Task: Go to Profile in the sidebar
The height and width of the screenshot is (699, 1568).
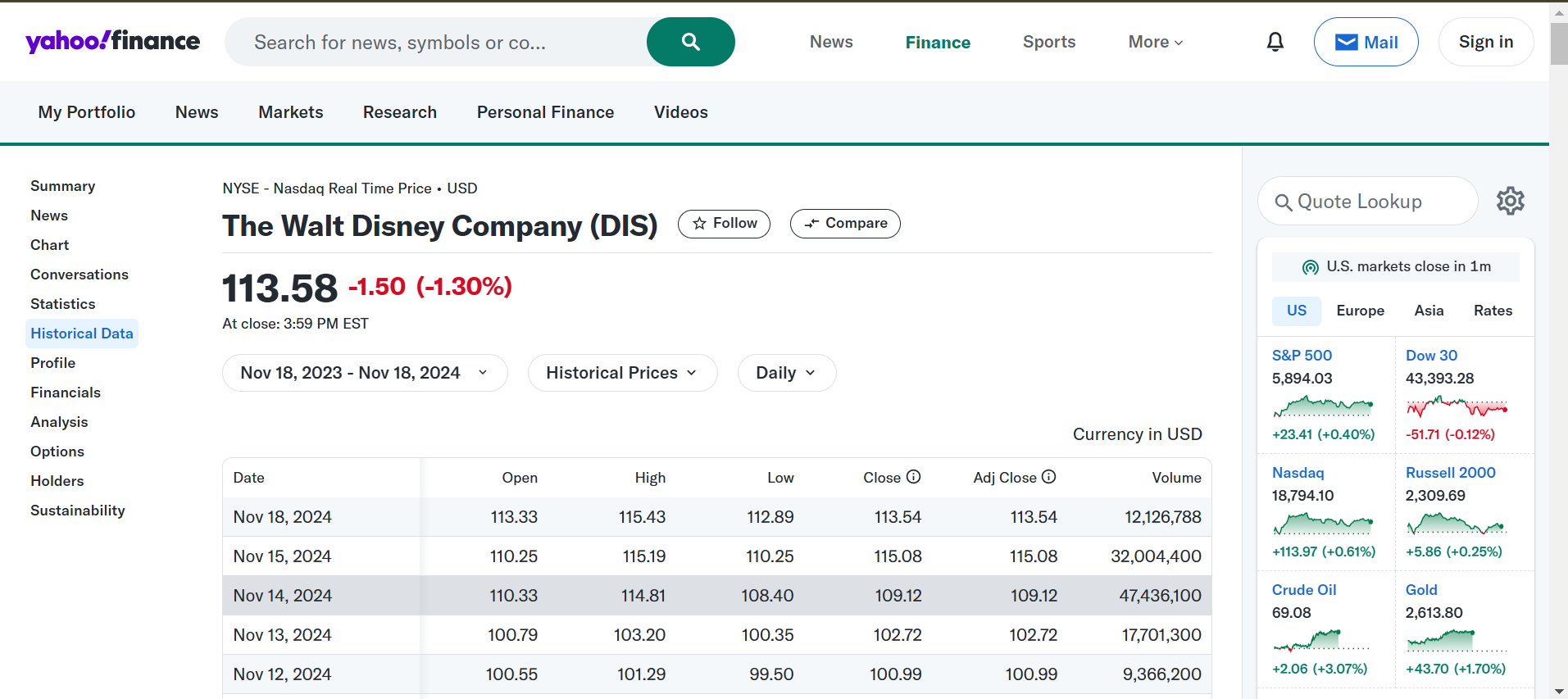Action: click(x=53, y=363)
